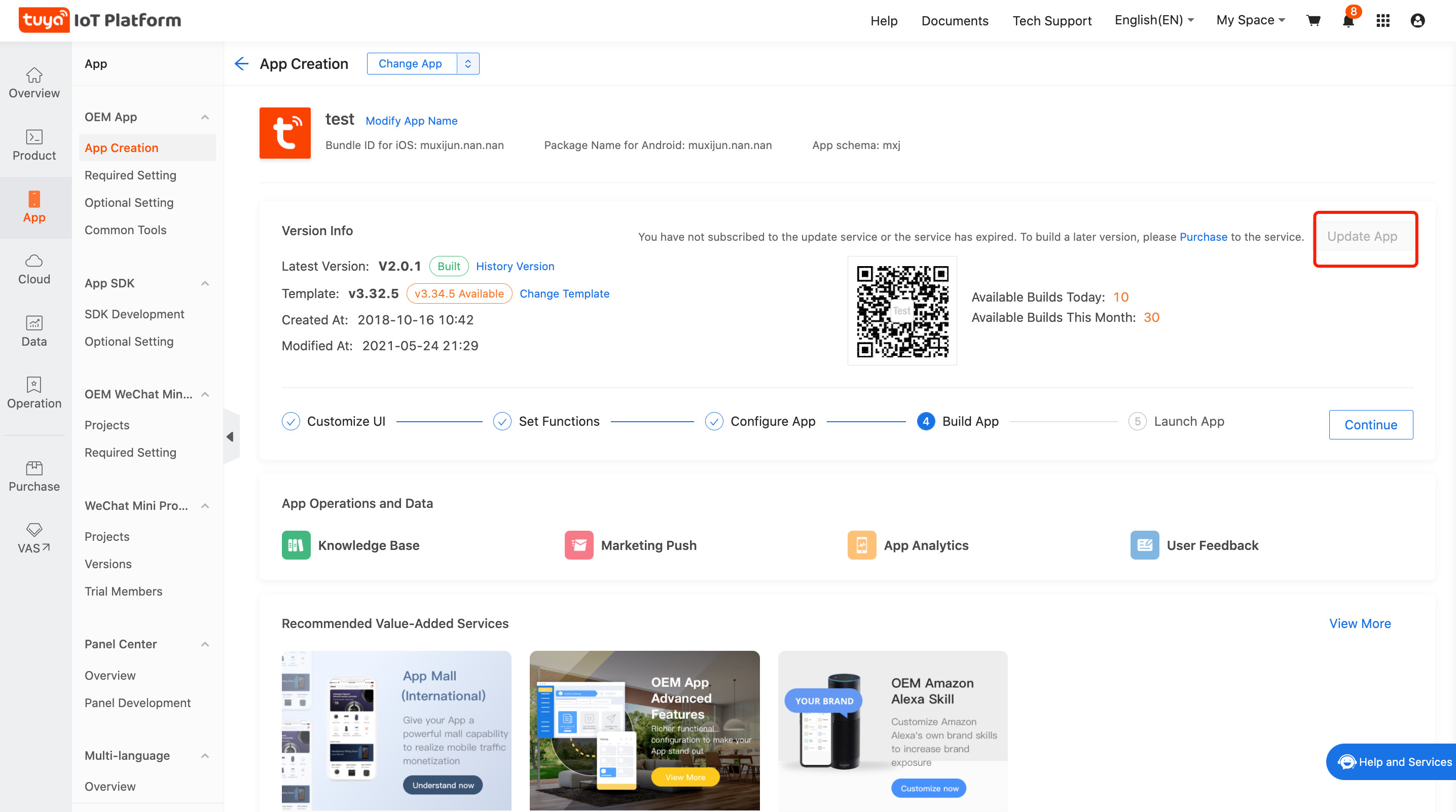Click the Continue button
Image resolution: width=1456 pixels, height=812 pixels.
click(x=1371, y=425)
